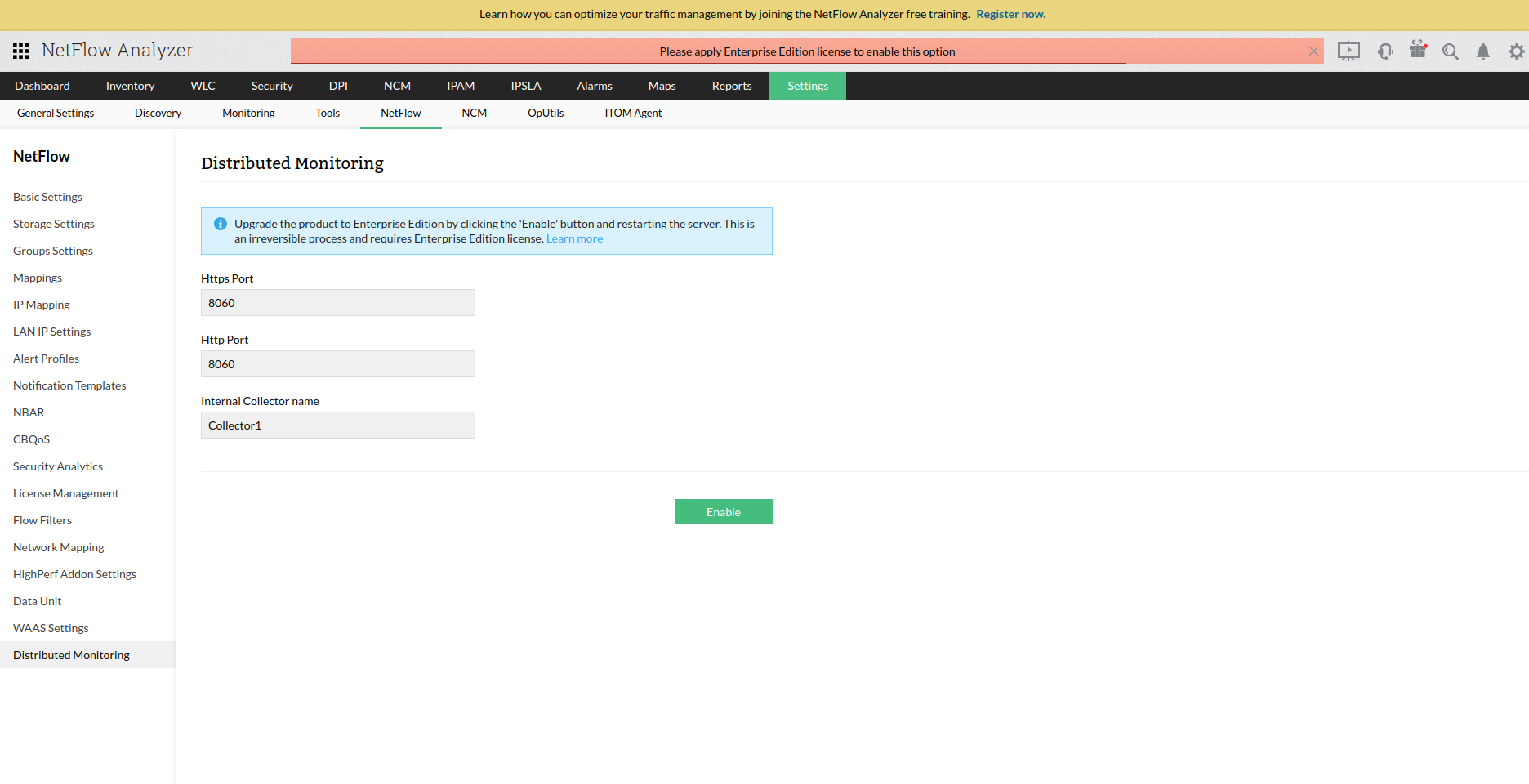Select WAAS Settings in the sidebar

click(51, 628)
